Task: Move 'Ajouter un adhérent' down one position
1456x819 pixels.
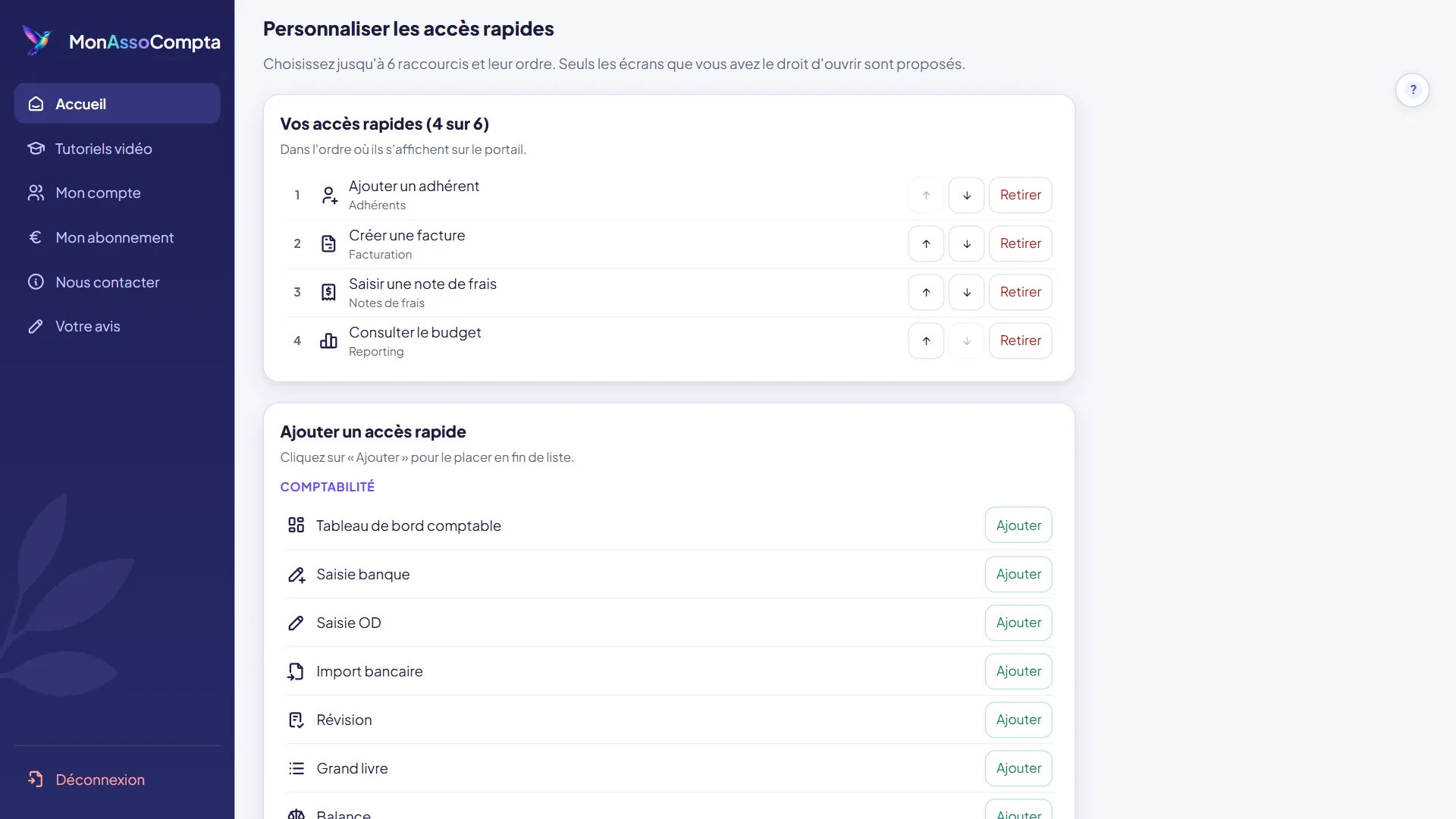Action: tap(966, 195)
